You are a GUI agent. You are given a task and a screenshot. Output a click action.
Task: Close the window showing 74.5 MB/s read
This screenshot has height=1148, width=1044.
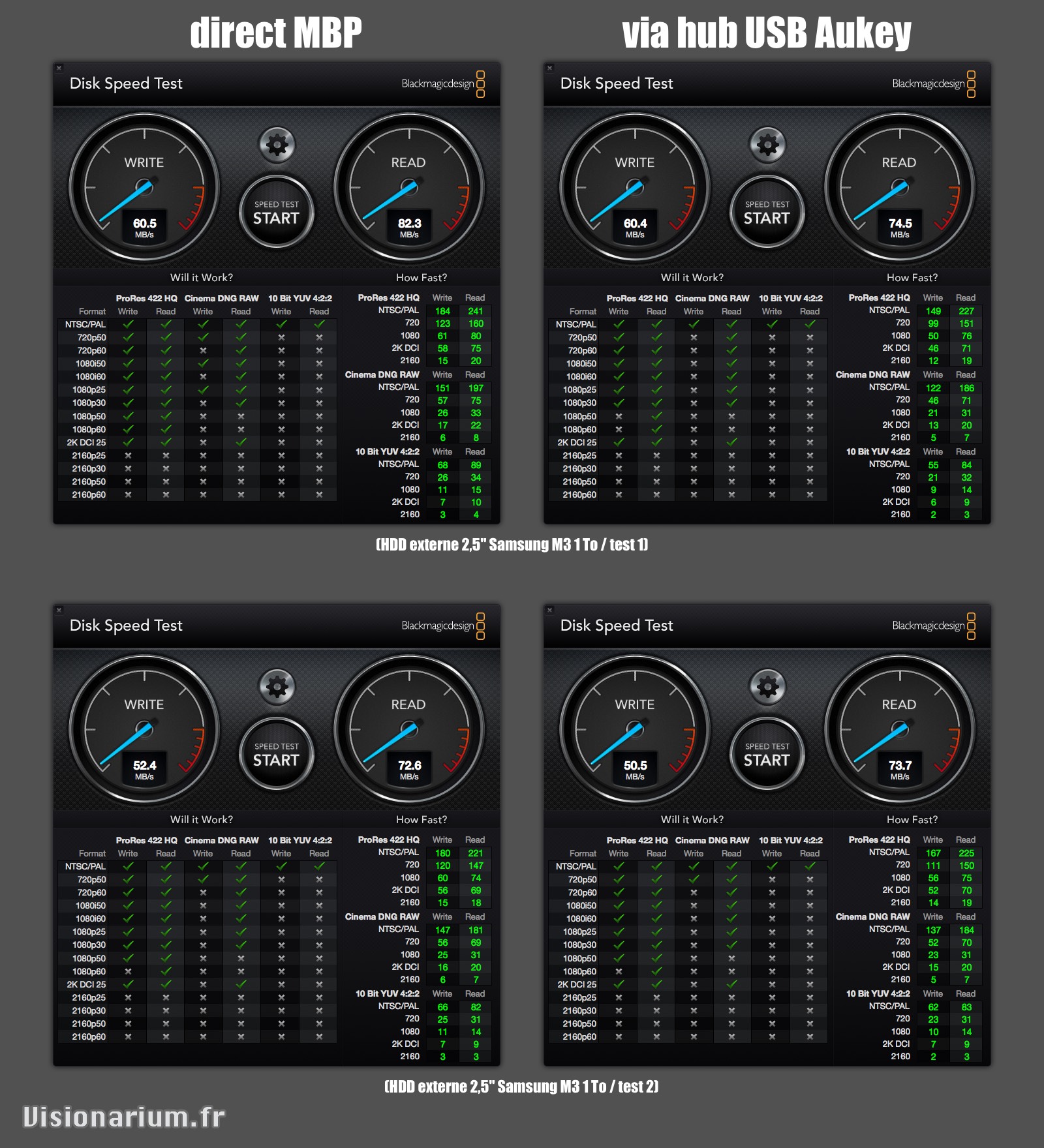(x=549, y=68)
